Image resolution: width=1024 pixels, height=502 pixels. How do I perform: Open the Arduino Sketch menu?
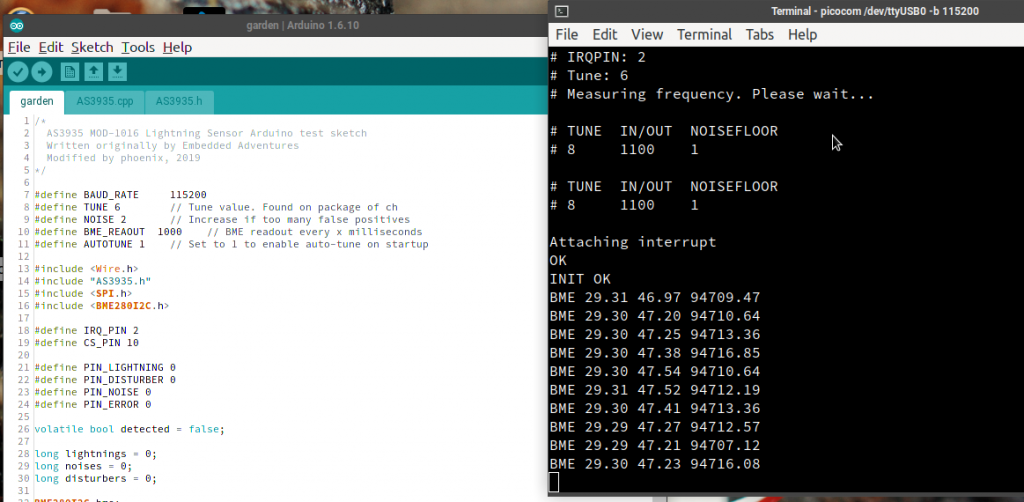[x=92, y=47]
